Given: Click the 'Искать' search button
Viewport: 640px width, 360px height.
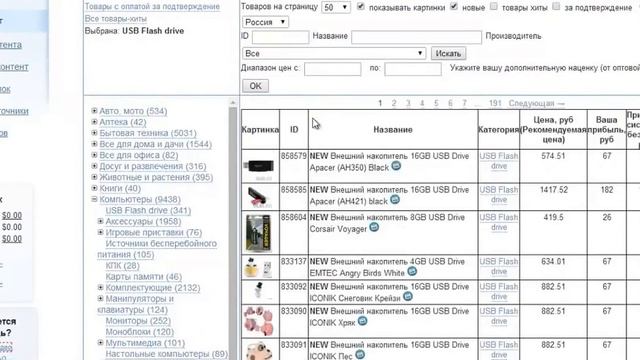Looking at the screenshot, I should click(448, 53).
